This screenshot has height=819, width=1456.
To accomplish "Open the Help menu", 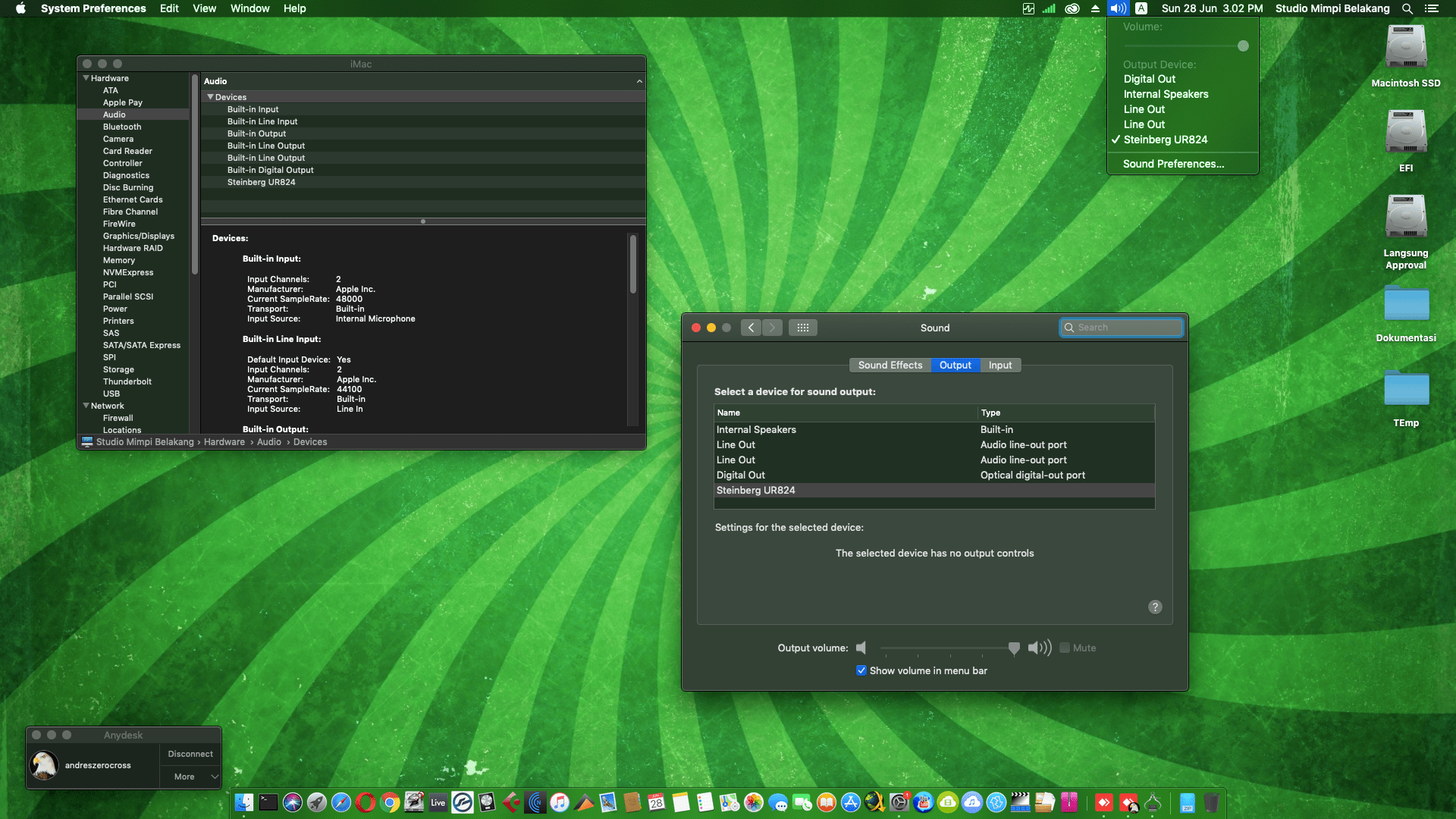I will (294, 8).
